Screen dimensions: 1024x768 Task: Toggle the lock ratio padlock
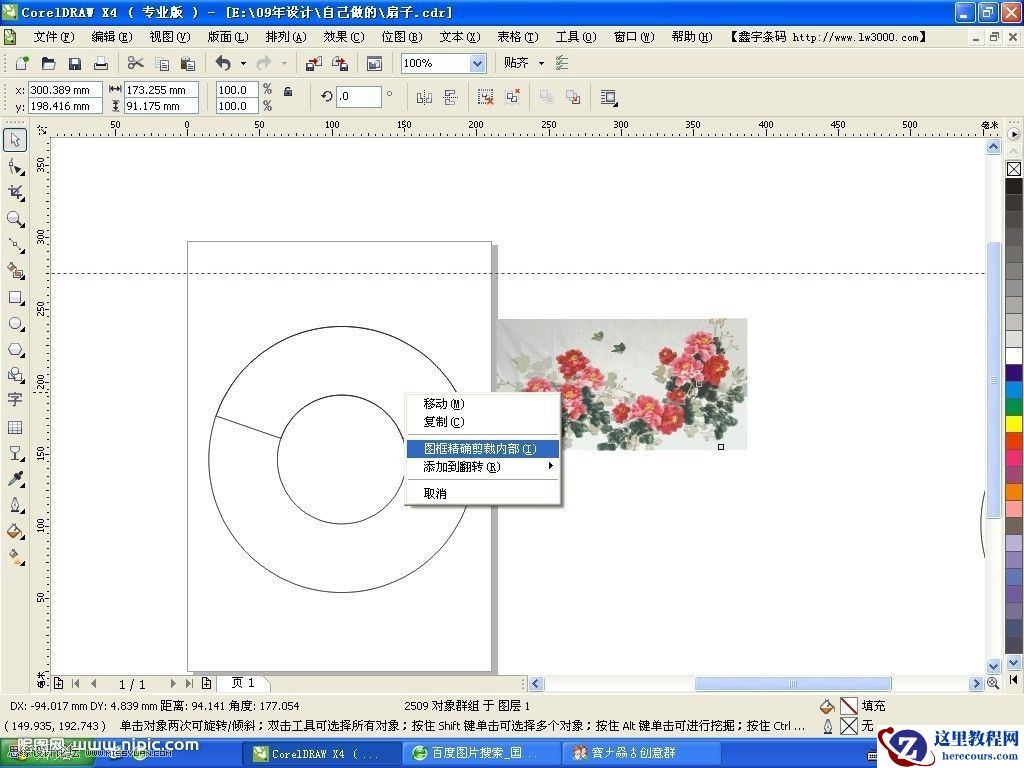[288, 92]
